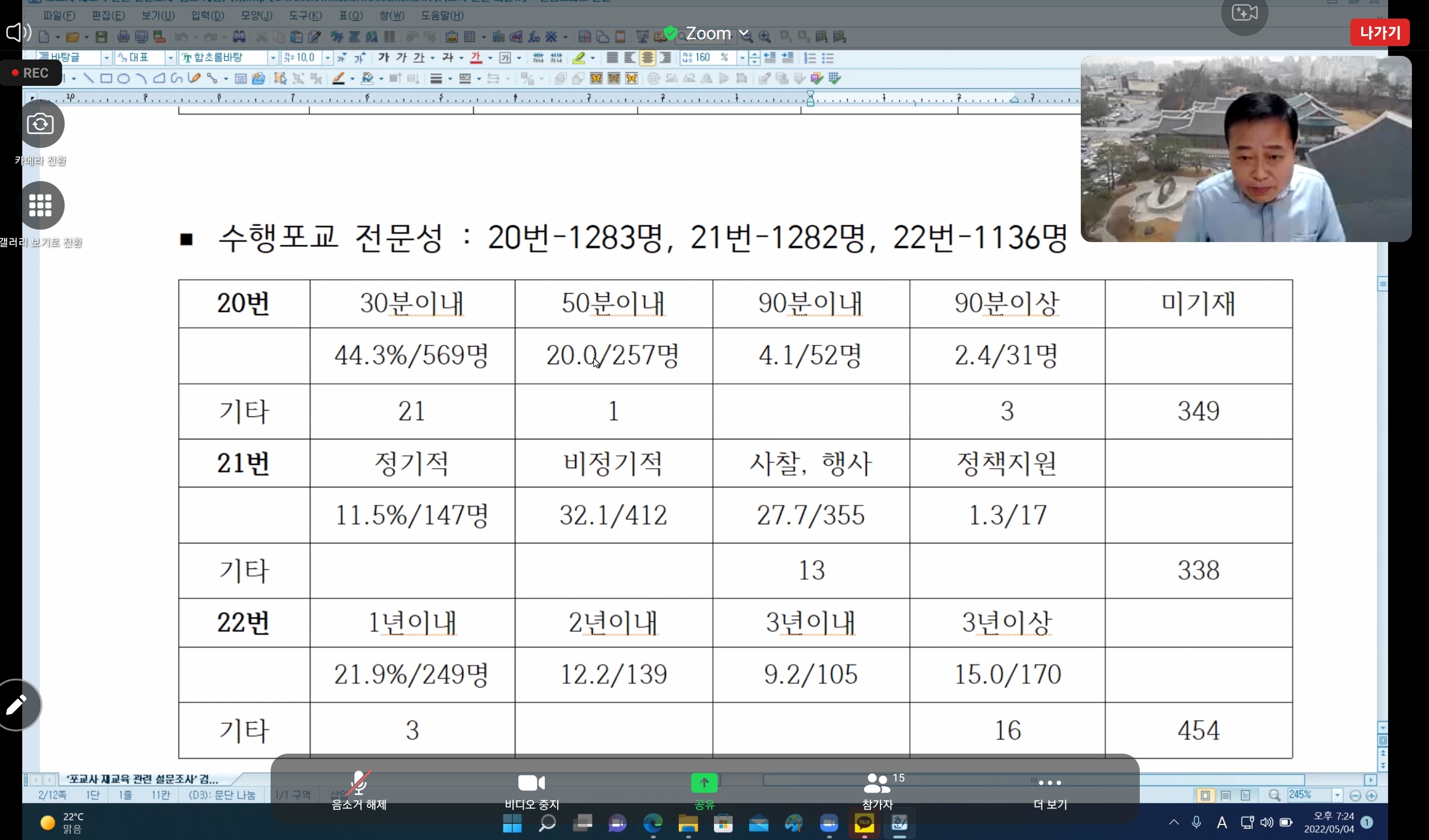Select the Line drawing tool
The image size is (1429, 840).
click(88, 78)
